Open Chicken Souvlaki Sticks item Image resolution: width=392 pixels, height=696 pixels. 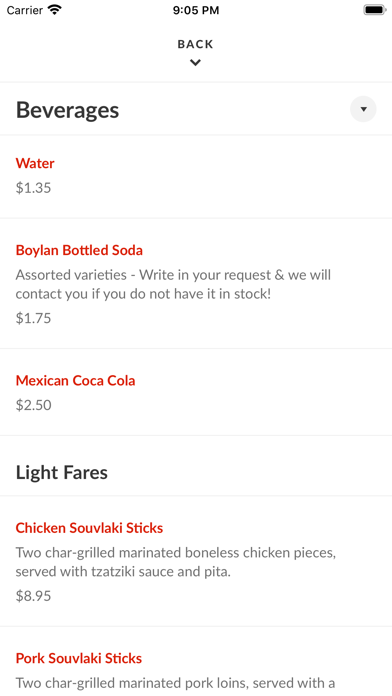(196, 561)
